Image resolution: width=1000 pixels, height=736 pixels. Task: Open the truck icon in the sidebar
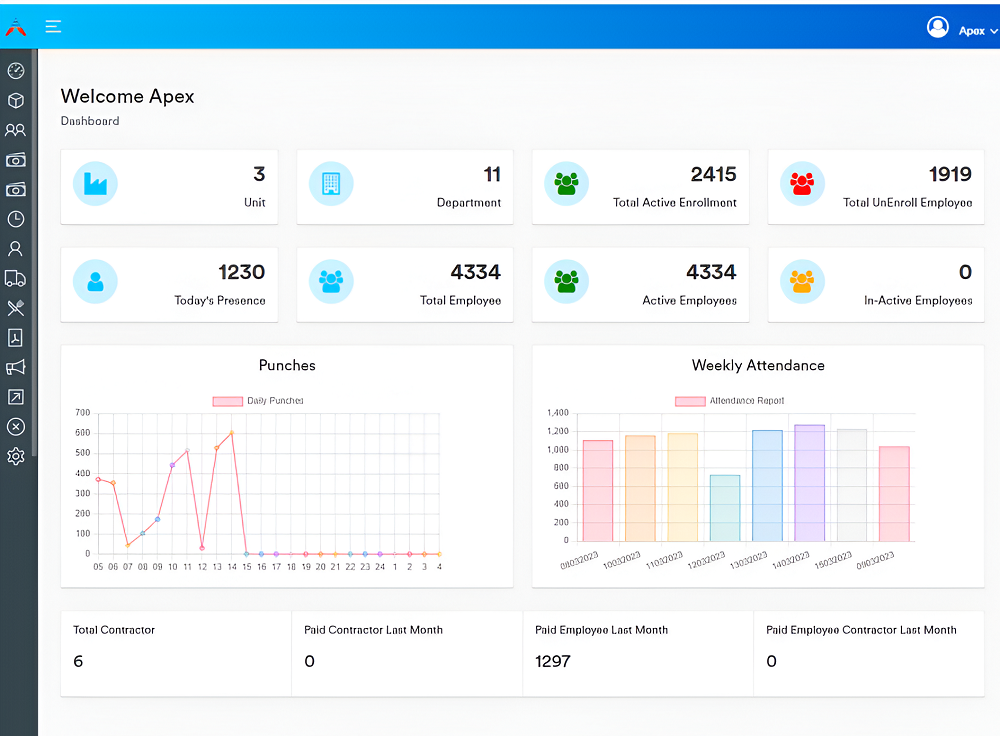coord(16,279)
